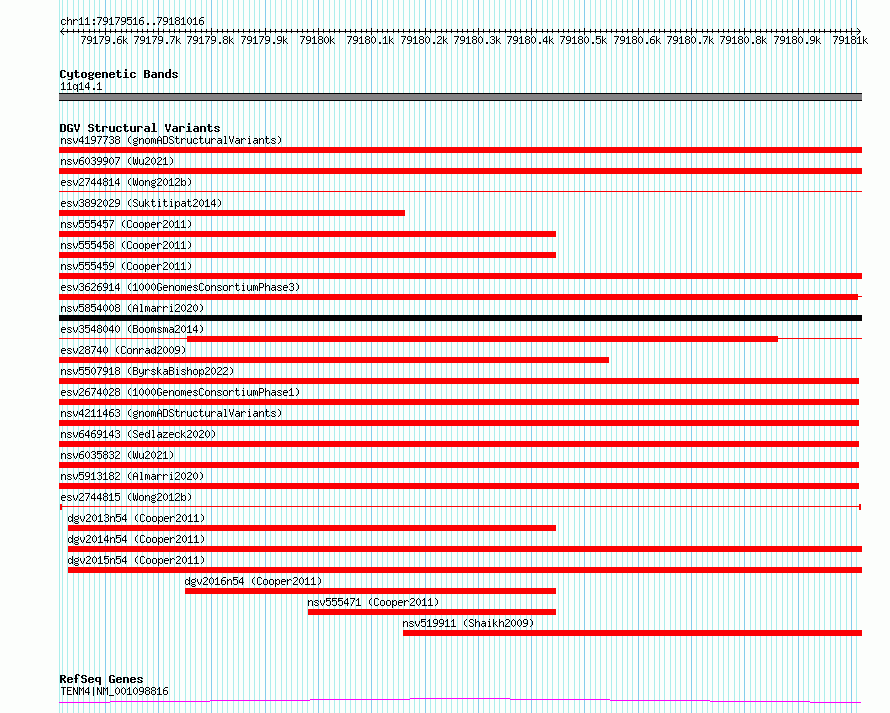890x713 pixels.
Task: Click the 11q14.1 band label
Action: point(81,86)
